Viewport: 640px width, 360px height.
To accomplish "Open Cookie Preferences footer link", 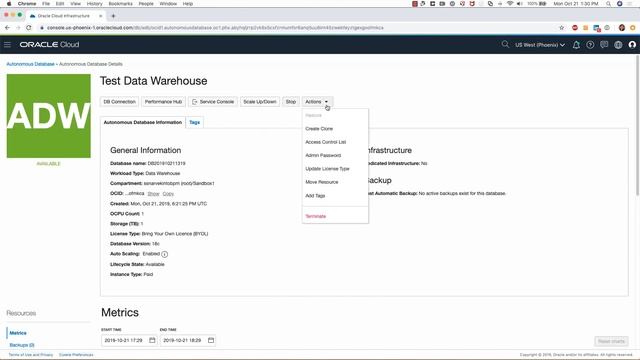I will (x=76, y=355).
